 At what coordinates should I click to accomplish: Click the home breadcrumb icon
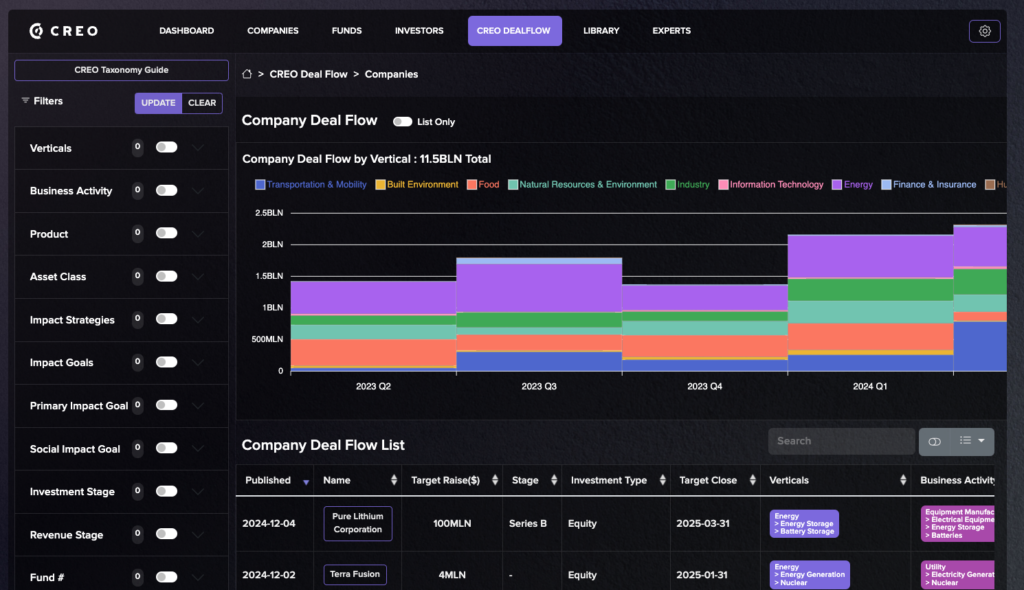247,74
